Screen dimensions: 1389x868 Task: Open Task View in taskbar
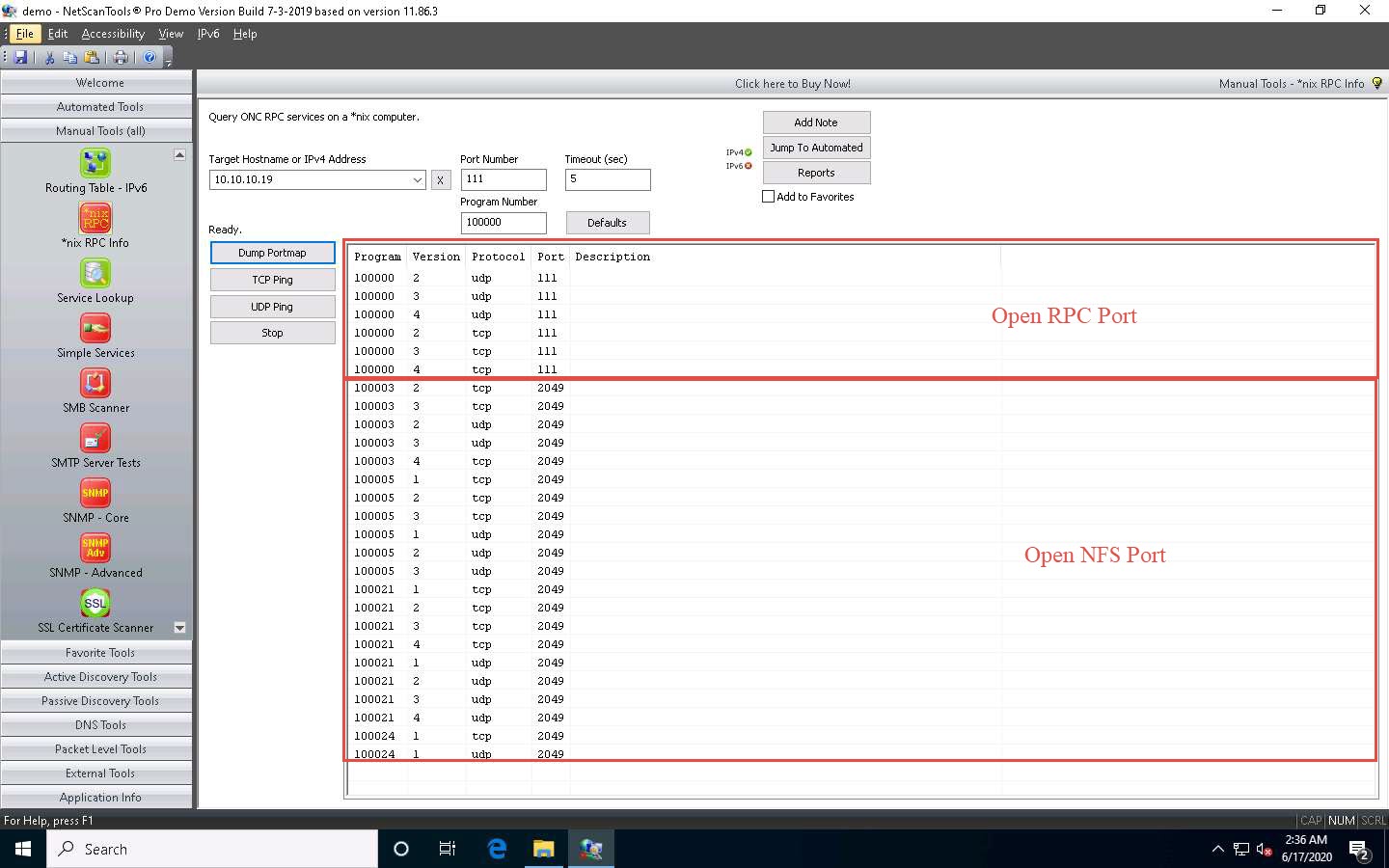(x=448, y=849)
